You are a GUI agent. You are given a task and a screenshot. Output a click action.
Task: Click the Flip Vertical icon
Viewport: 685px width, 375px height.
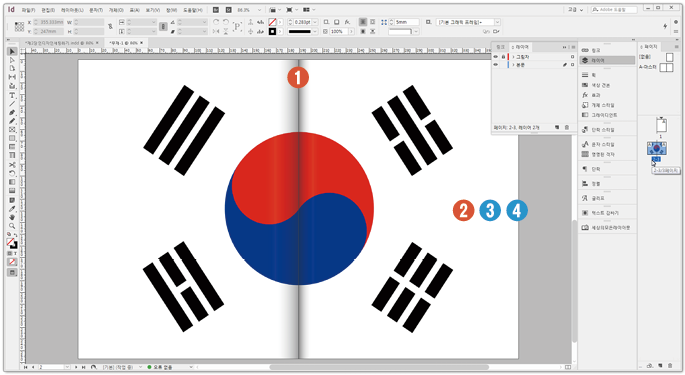click(x=226, y=31)
